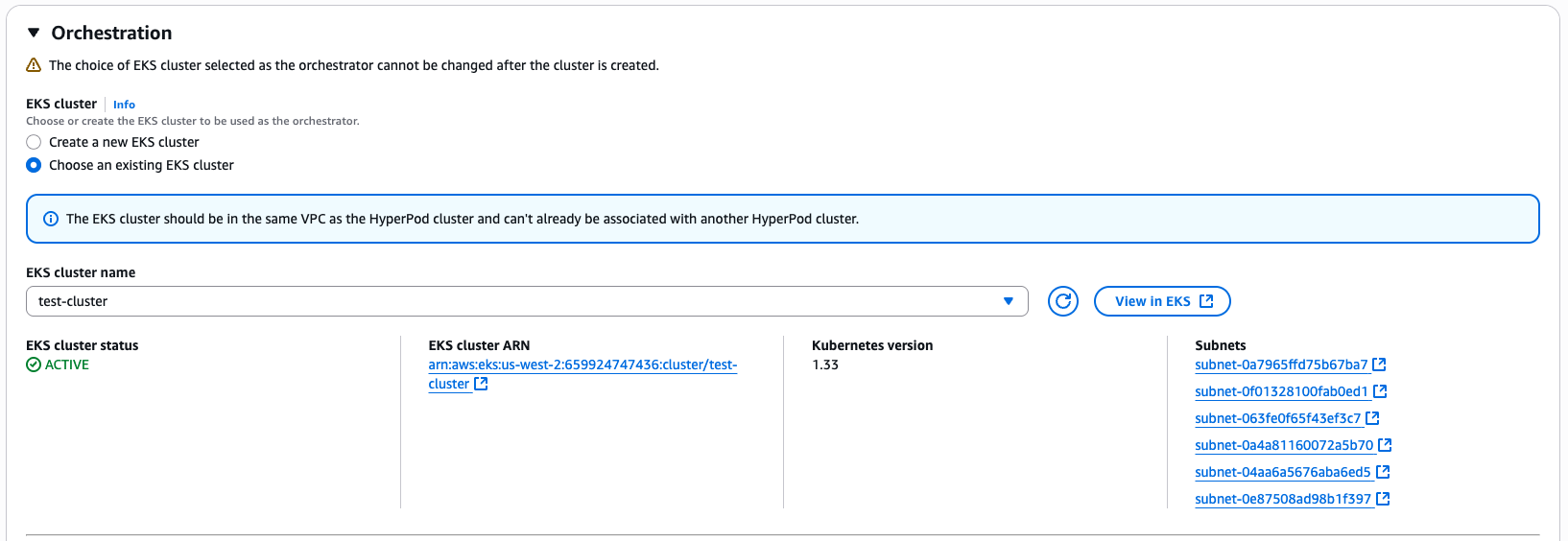Click the ACTIVE cluster status indicator
The width and height of the screenshot is (1568, 541).
coord(58,365)
